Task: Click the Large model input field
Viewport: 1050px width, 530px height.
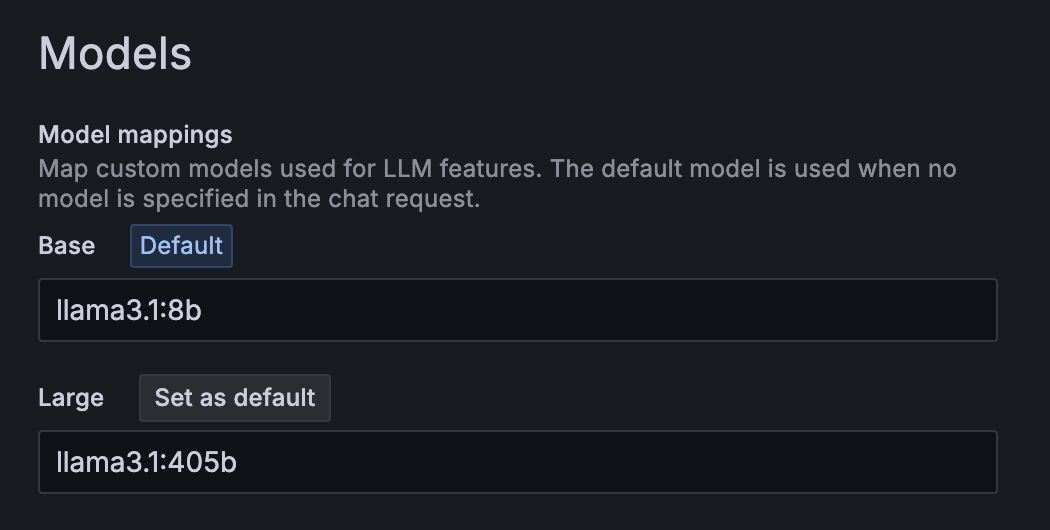Action: click(x=517, y=462)
